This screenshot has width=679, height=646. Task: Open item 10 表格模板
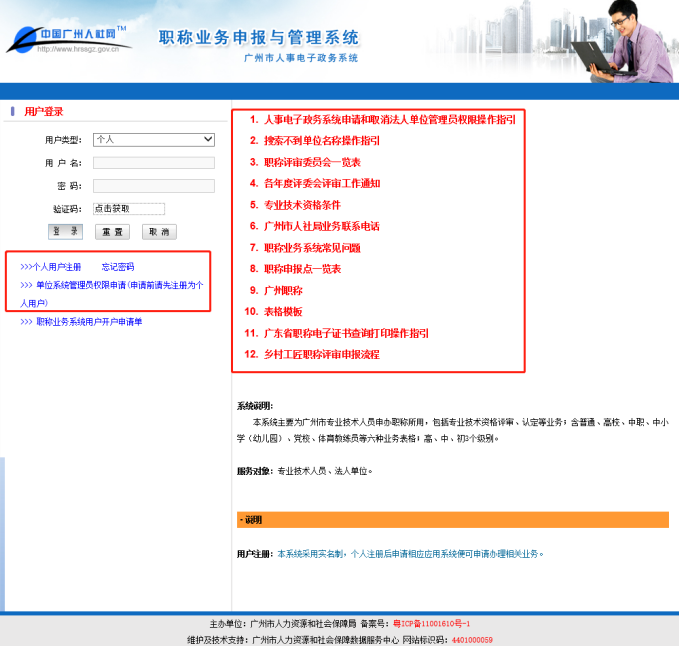[283, 312]
